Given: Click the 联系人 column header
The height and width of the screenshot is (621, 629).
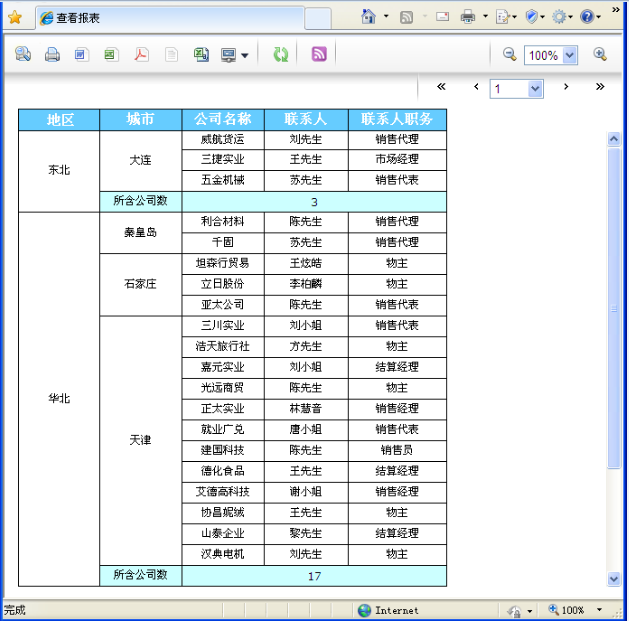Looking at the screenshot, I should click(306, 120).
